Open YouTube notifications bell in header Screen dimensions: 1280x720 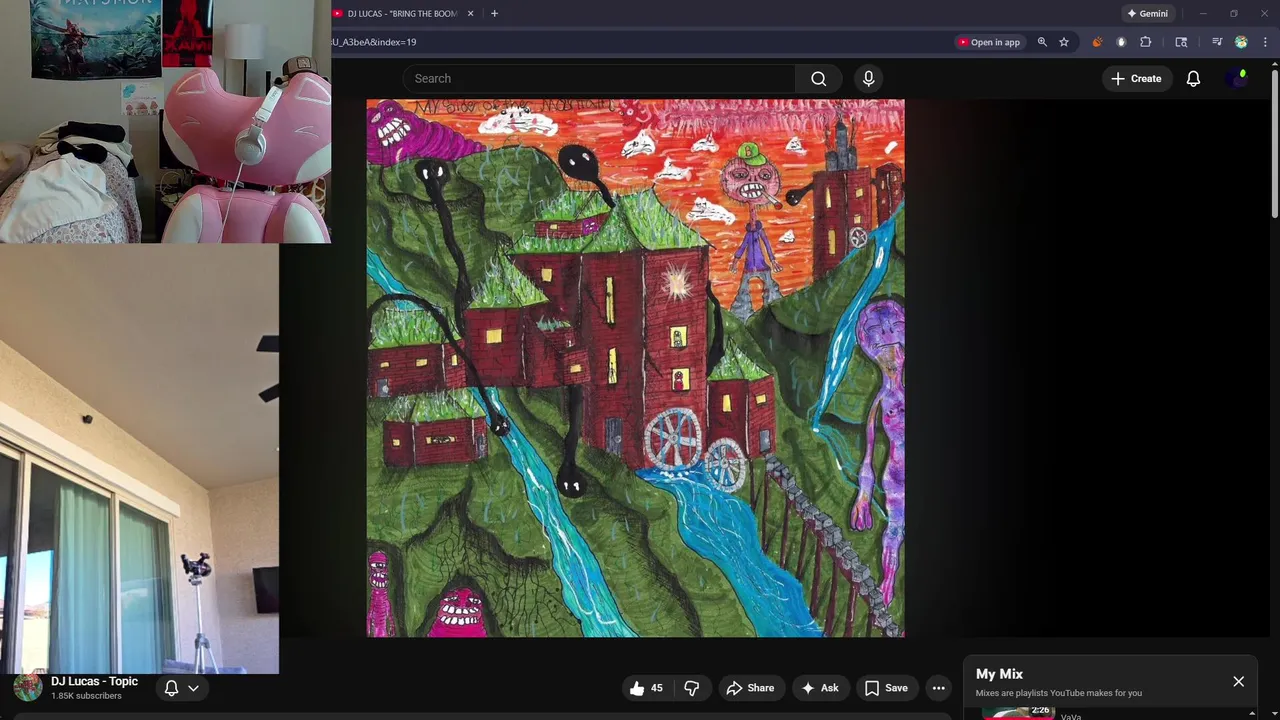(x=1193, y=78)
